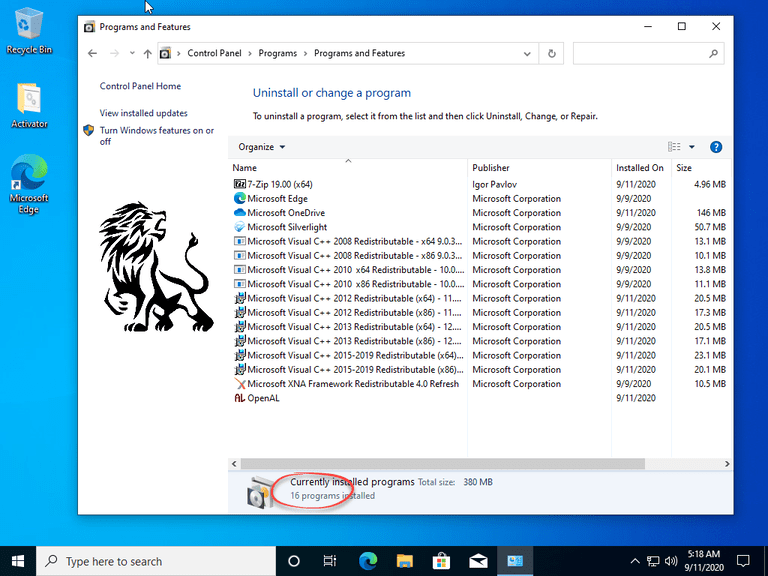
Task: Click the Up one level arrow
Action: 147,53
